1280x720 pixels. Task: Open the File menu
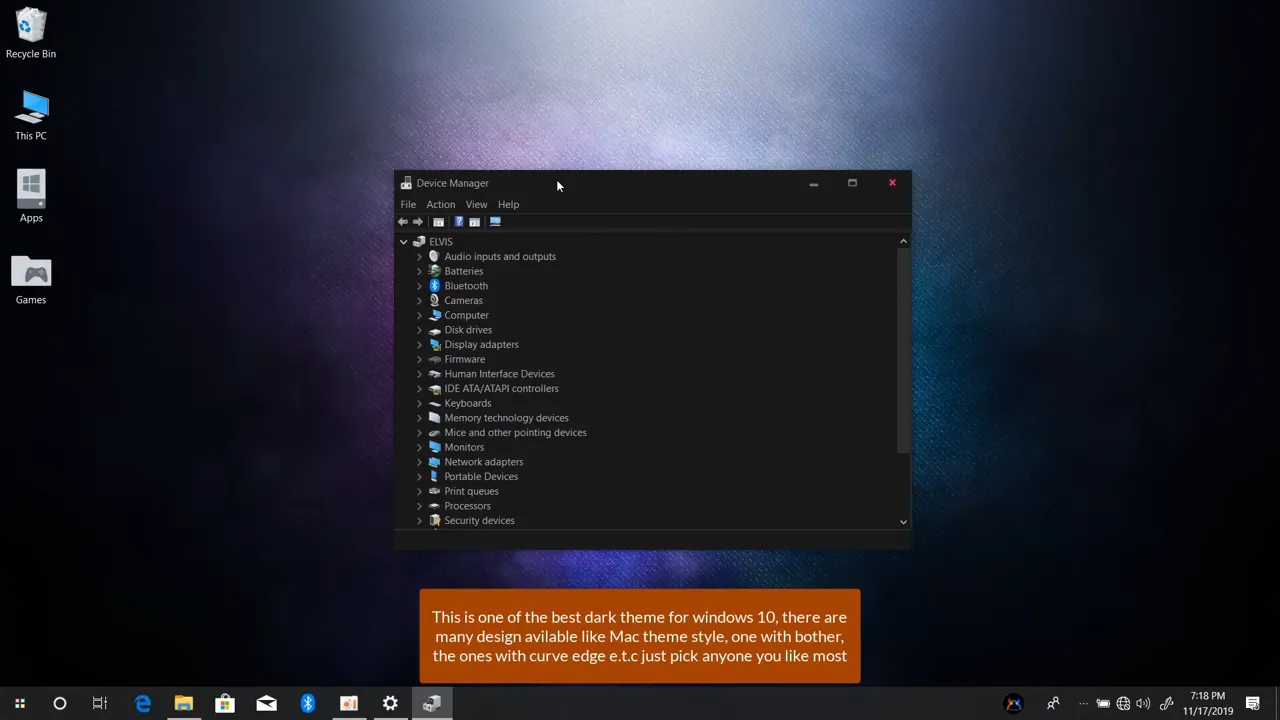pyautogui.click(x=408, y=204)
